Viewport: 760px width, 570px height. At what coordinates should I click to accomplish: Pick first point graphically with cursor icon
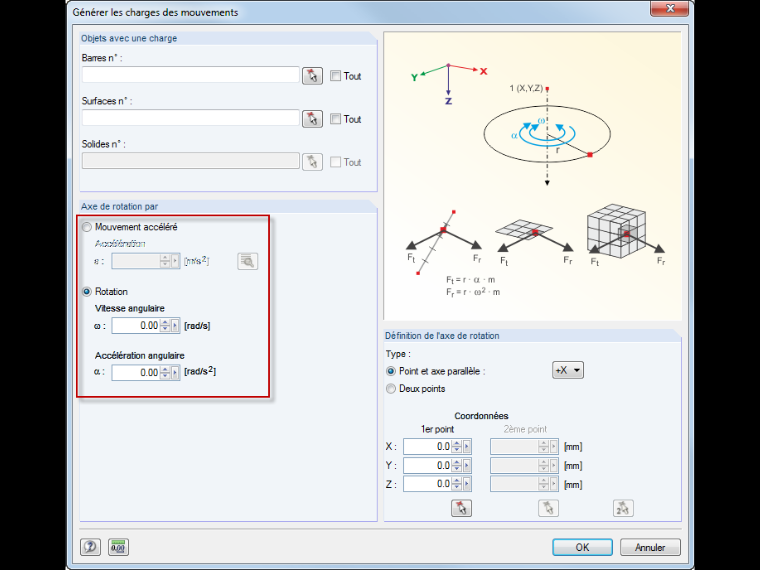coord(461,508)
